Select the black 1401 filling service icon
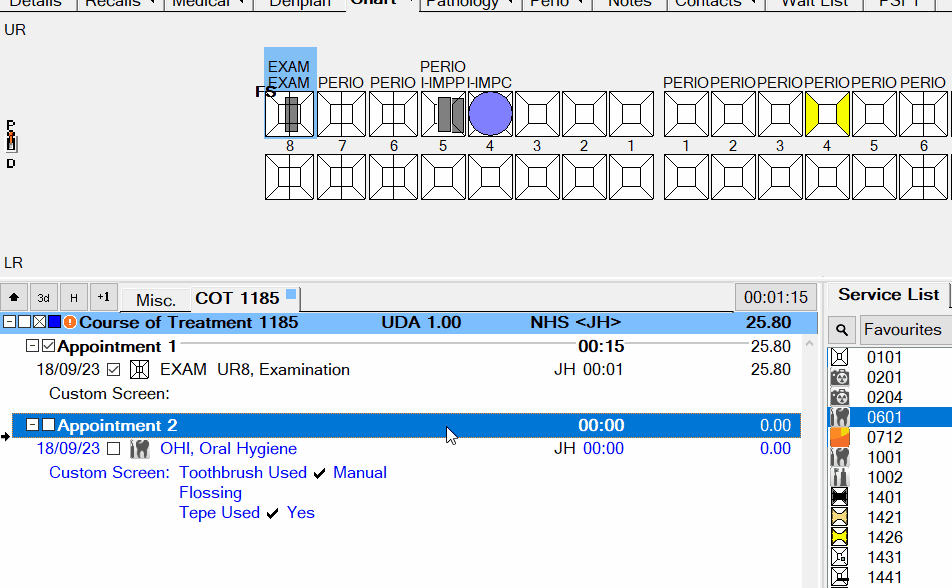The image size is (952, 588). click(840, 497)
